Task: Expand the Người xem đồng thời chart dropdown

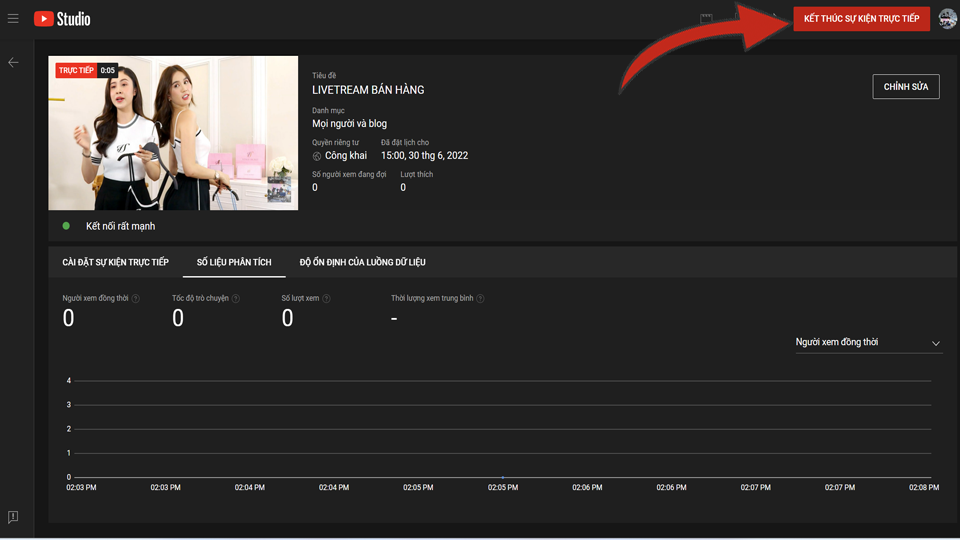Action: pos(868,343)
